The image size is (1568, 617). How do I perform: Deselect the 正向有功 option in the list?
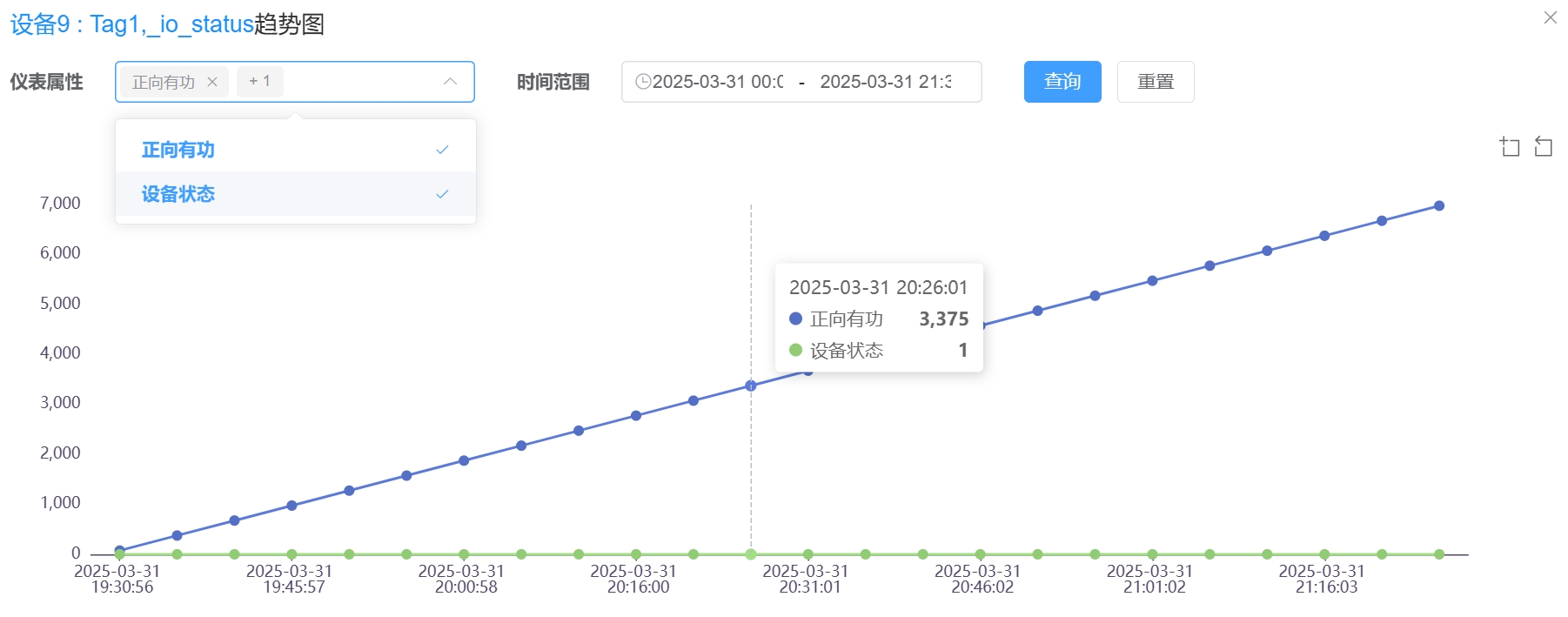[x=296, y=150]
